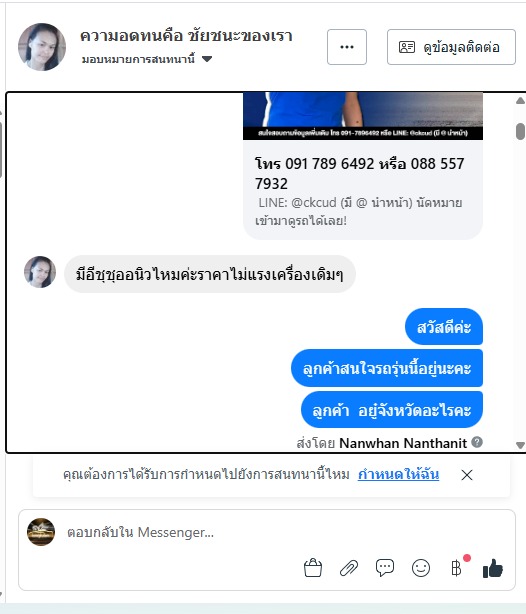The width and height of the screenshot is (526, 614).
Task: Open saved replies speech bubble icon
Action: point(385,568)
